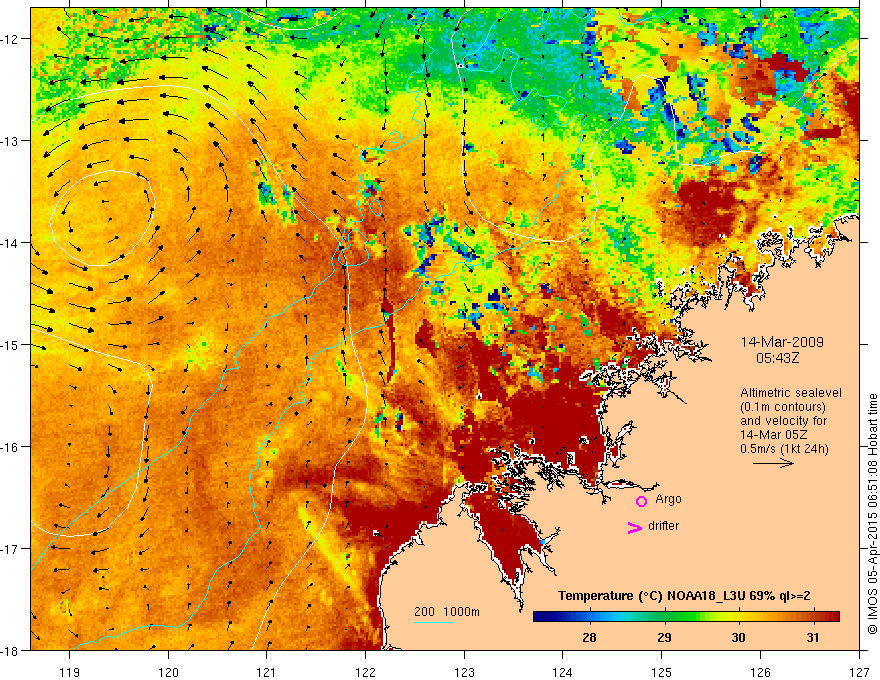Click latitude axis label -15

click(x=11, y=345)
